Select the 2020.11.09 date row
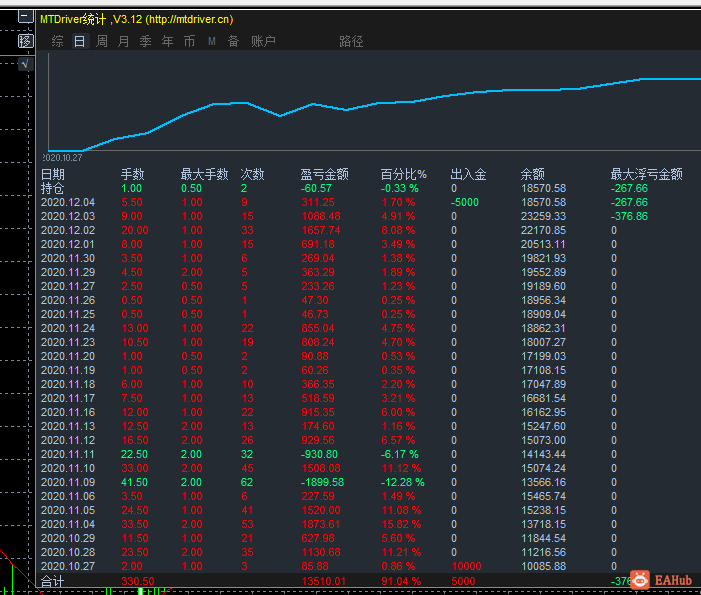 tap(68, 482)
